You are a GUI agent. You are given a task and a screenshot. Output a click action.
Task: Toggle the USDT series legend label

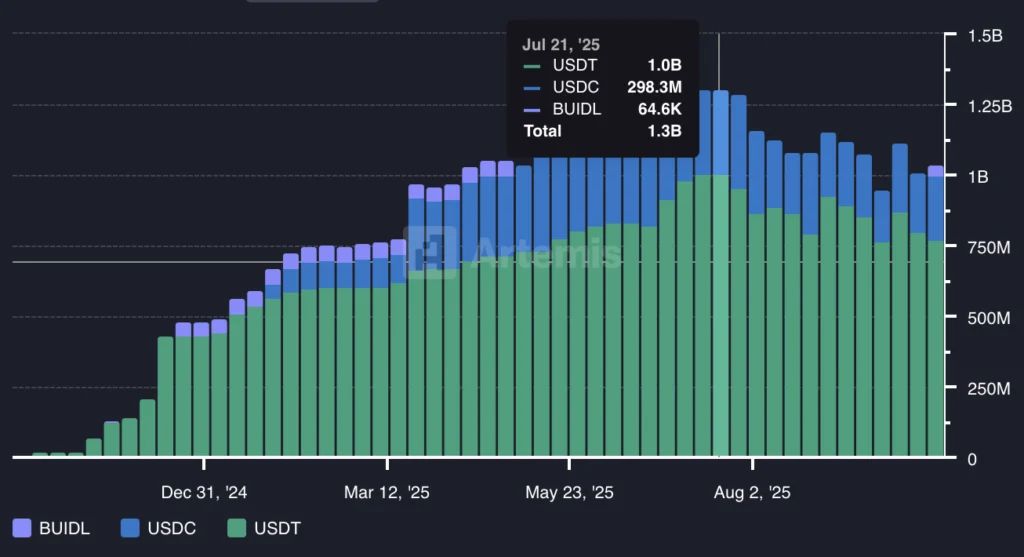(278, 528)
